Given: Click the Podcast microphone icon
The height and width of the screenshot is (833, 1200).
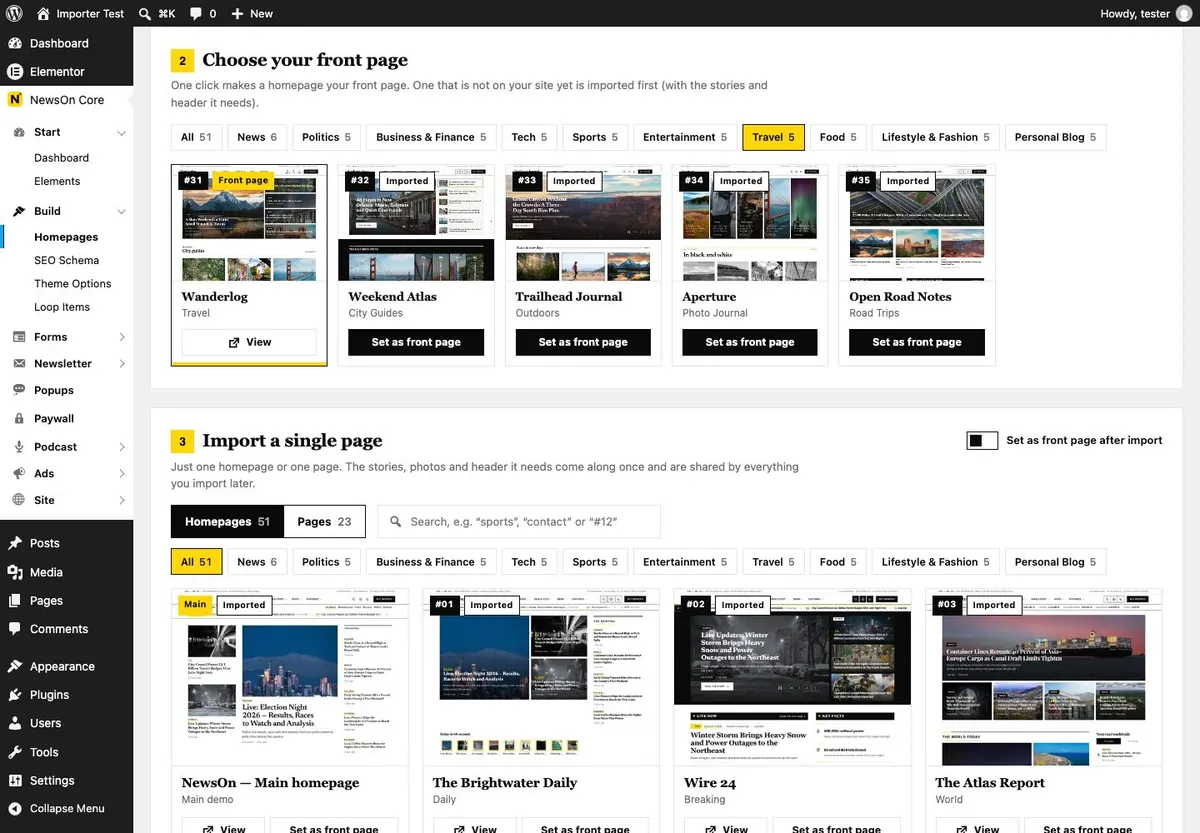Looking at the screenshot, I should point(19,447).
